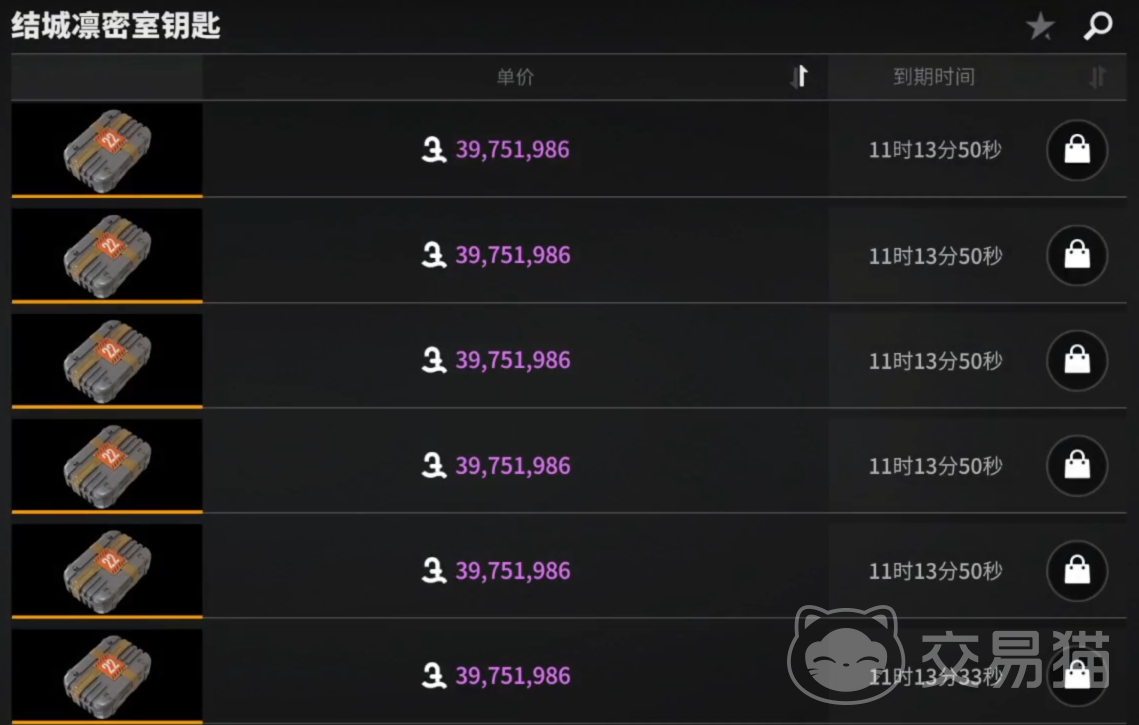Toggle the sort arrows beside 单价

point(799,76)
